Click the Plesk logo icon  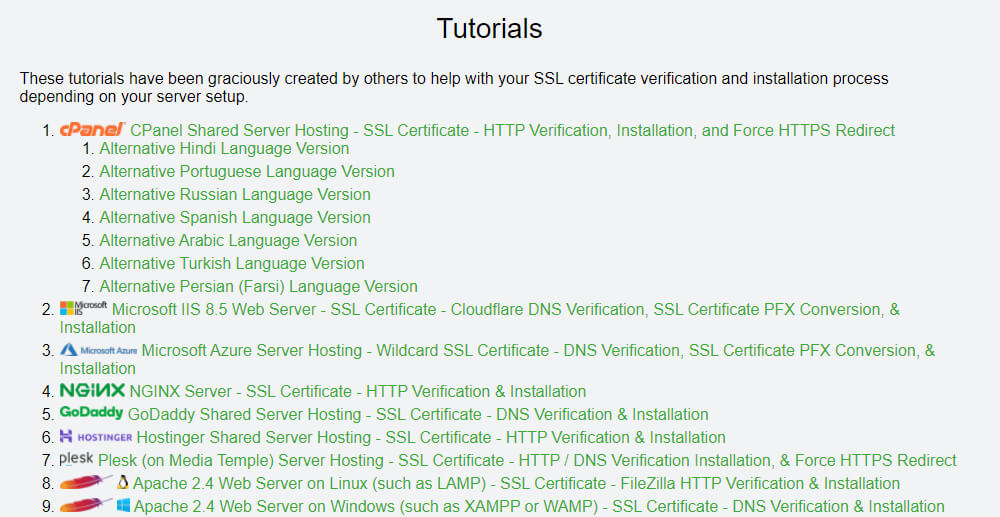click(x=77, y=459)
